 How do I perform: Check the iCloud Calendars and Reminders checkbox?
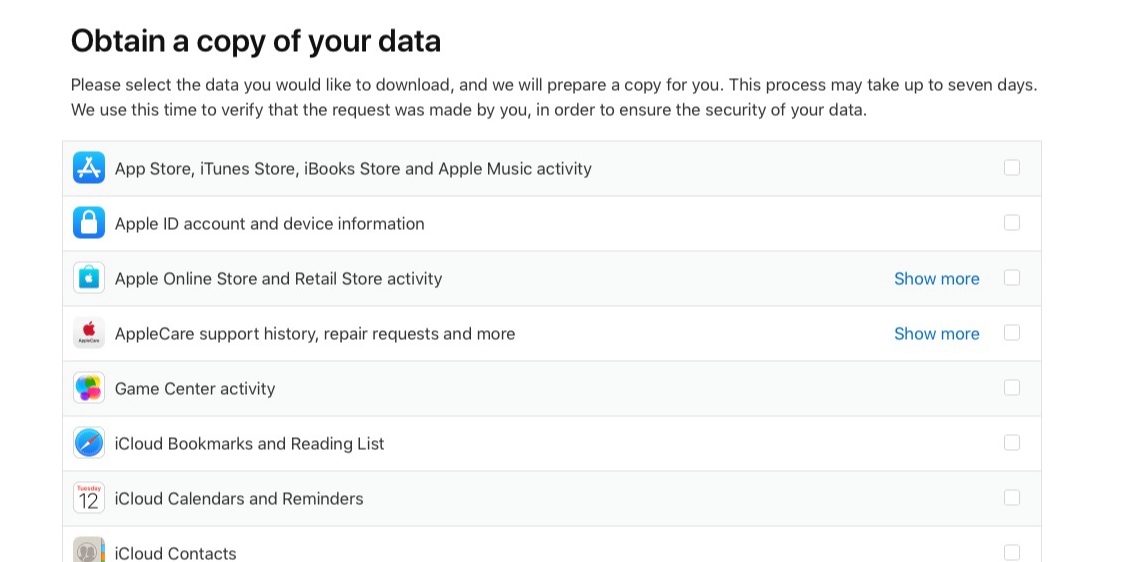[x=1012, y=498]
